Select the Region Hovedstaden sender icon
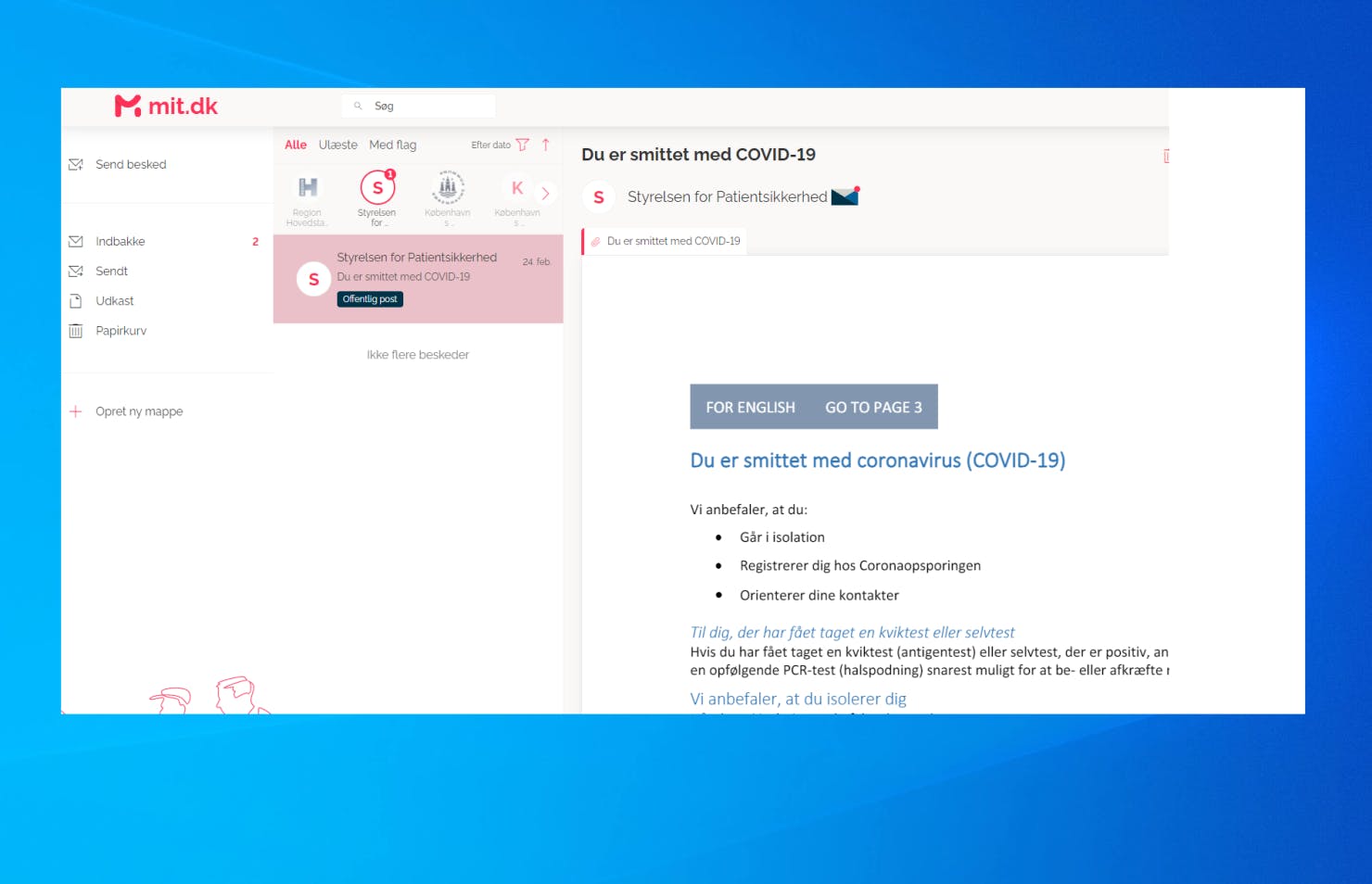This screenshot has height=884, width=1372. pos(308,188)
